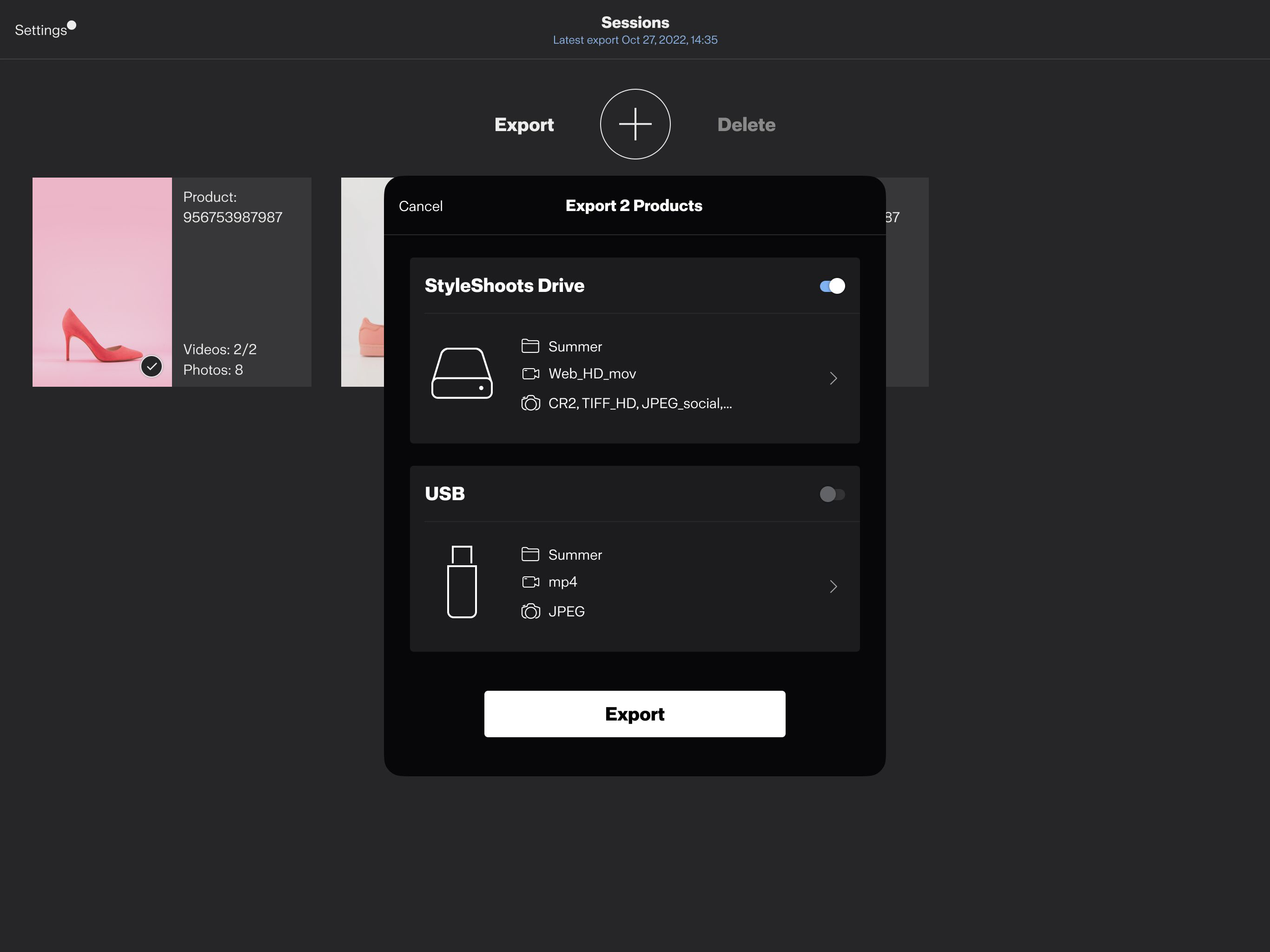Screen dimensions: 1270x952
Task: Click the mp4 video preset text
Action: [562, 582]
